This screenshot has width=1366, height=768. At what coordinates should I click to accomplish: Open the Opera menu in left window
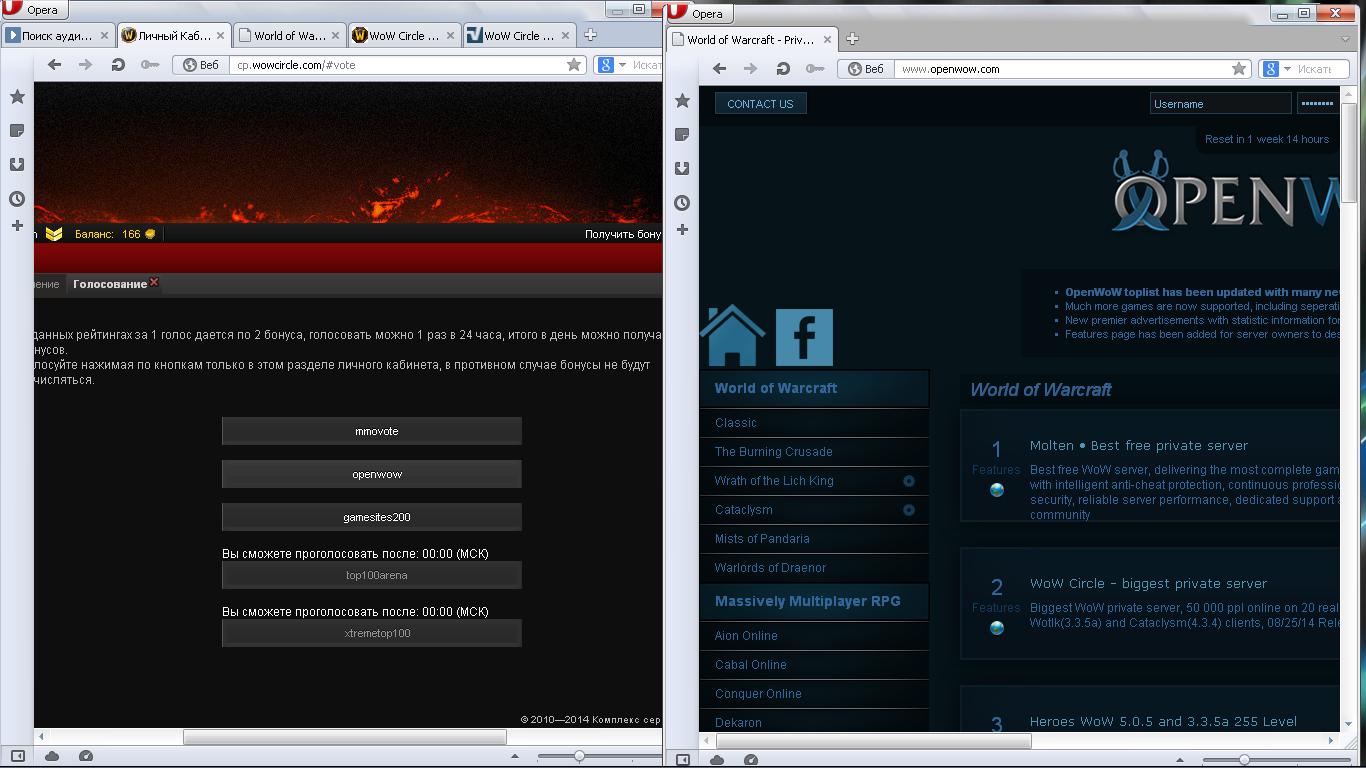coord(33,10)
